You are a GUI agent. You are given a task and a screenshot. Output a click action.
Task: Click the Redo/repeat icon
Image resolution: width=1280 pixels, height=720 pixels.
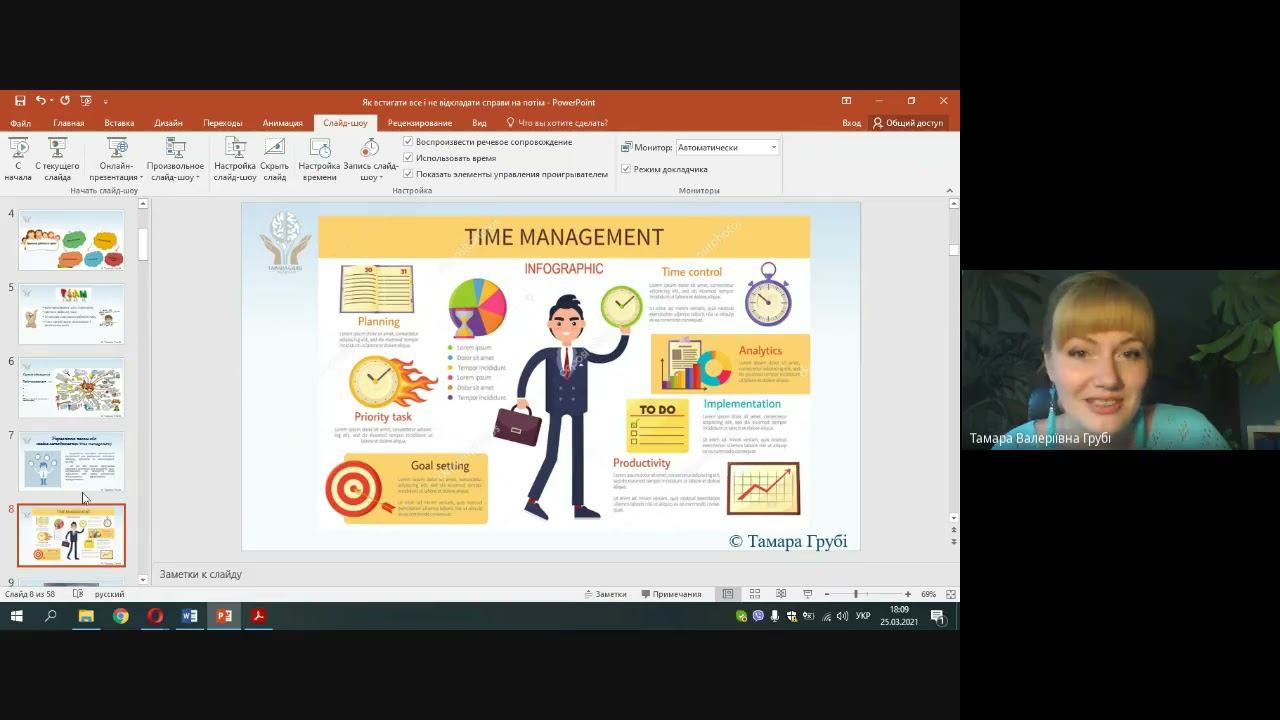[x=65, y=101]
